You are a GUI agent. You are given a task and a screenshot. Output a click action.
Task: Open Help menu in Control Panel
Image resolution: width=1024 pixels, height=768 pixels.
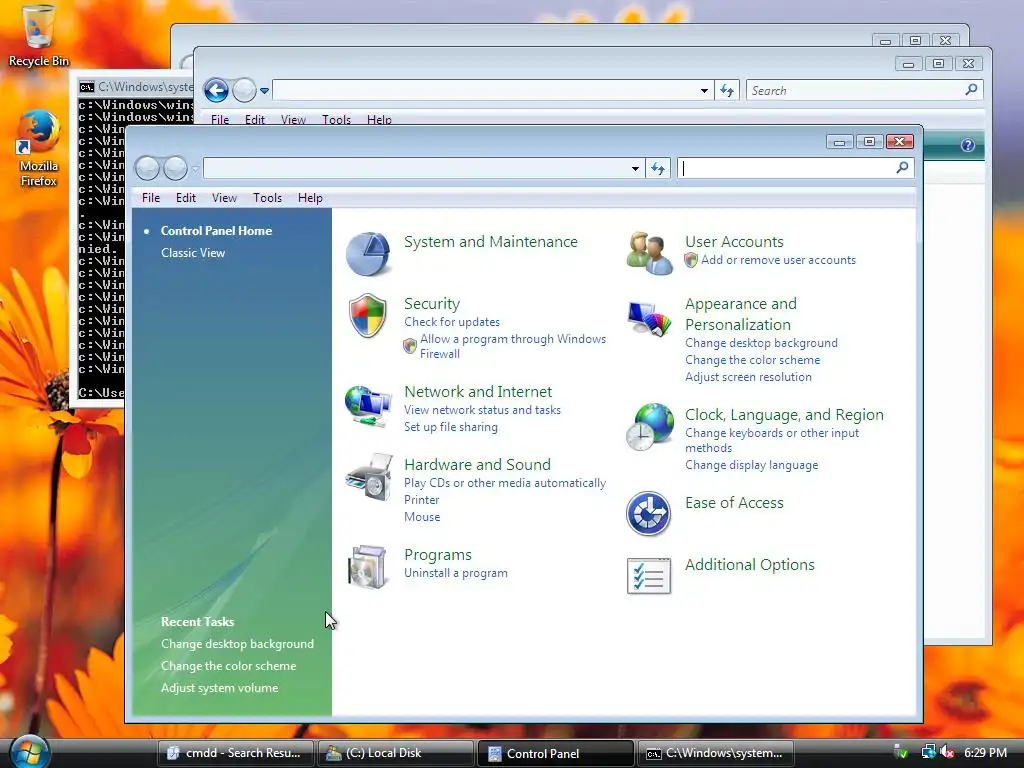(310, 198)
